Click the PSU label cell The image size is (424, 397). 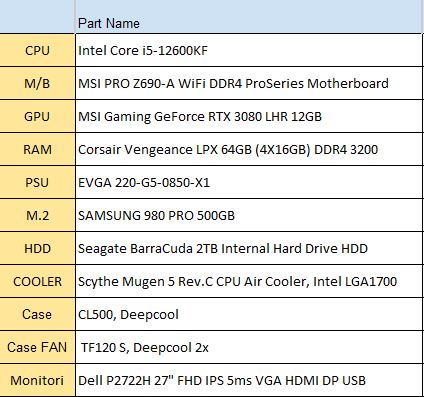click(x=37, y=182)
